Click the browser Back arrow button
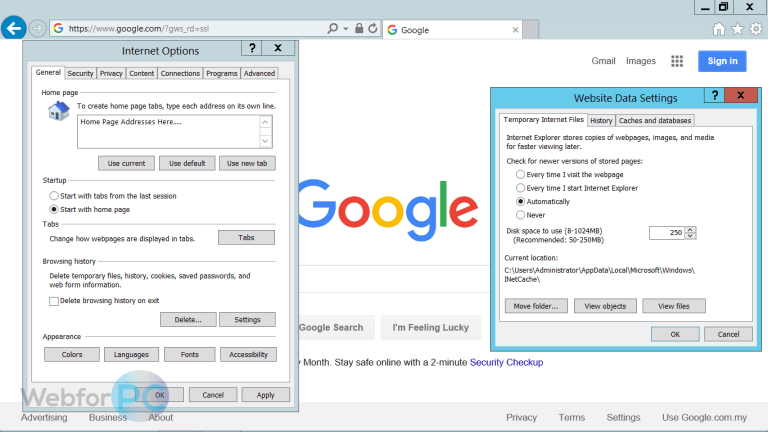The height and width of the screenshot is (433, 768). point(14,28)
